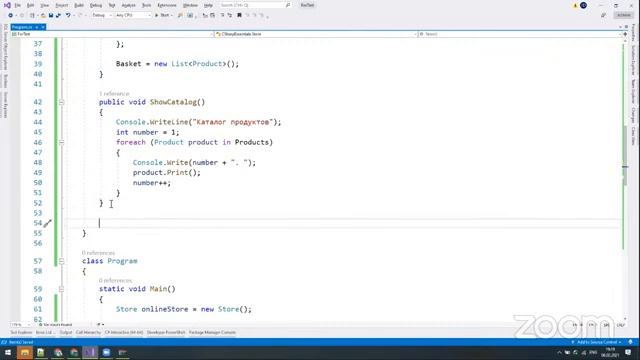Screen dimensions: 640x360
Task: Click the yellow notification warning icon
Action: tap(575, 5)
